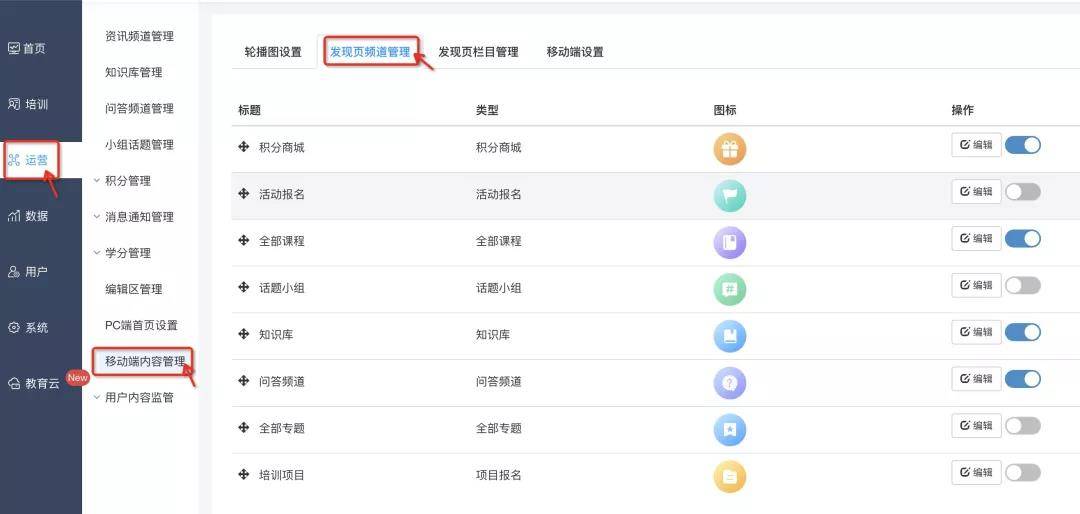Image resolution: width=1080 pixels, height=514 pixels.
Task: Open 问答频道管理 in the submenu
Action: pyautogui.click(x=139, y=108)
